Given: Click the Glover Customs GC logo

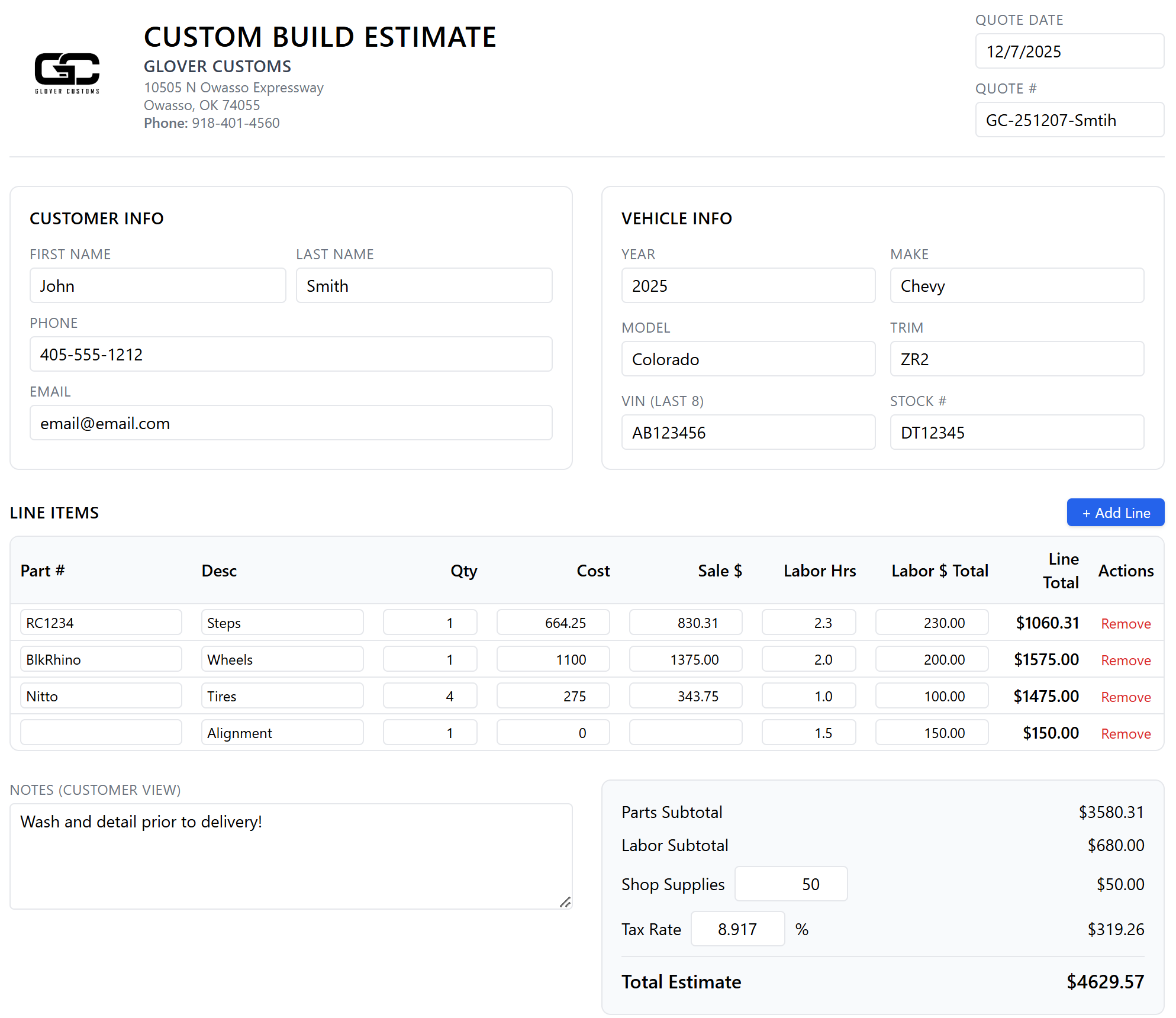Looking at the screenshot, I should click(66, 73).
